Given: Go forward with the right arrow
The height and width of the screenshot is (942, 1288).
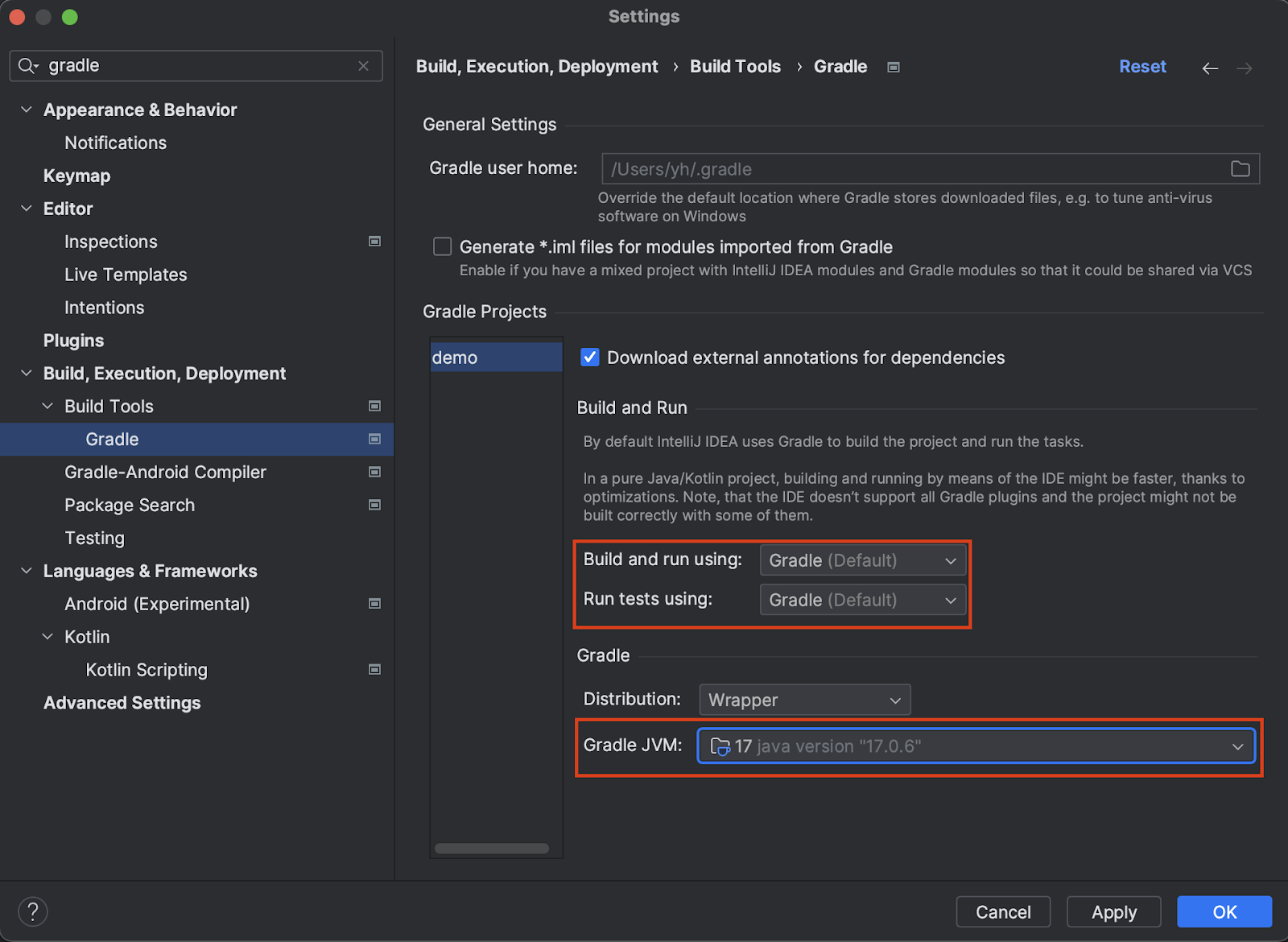Looking at the screenshot, I should (x=1245, y=68).
